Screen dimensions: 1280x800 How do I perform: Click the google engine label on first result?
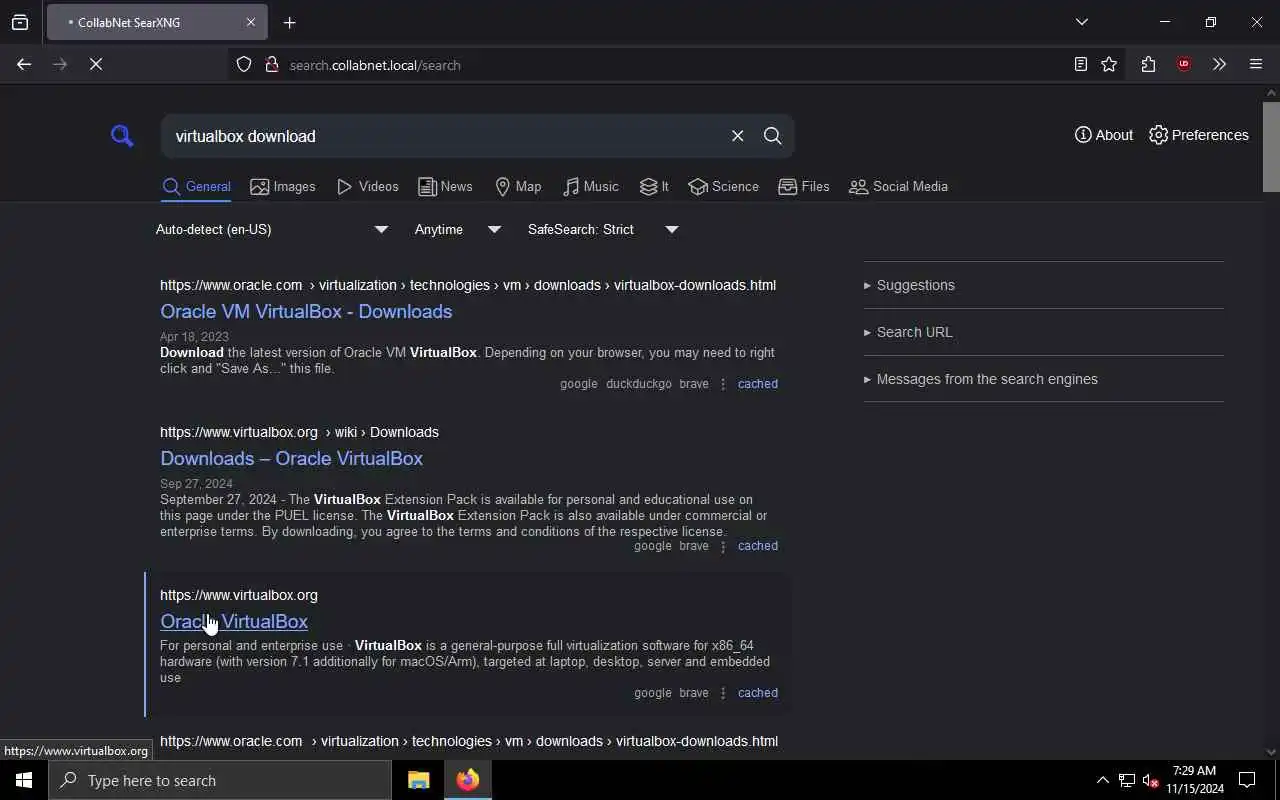[x=578, y=384]
